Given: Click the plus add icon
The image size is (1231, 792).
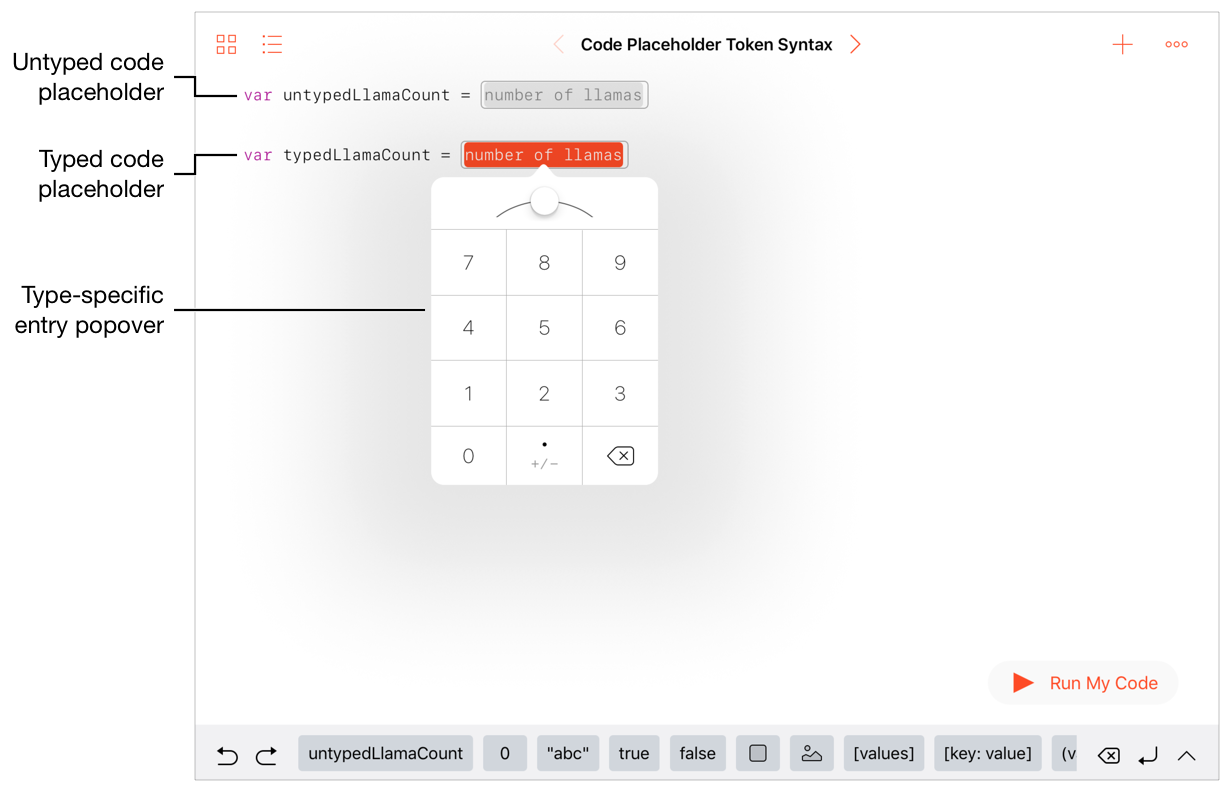Looking at the screenshot, I should [x=1123, y=44].
